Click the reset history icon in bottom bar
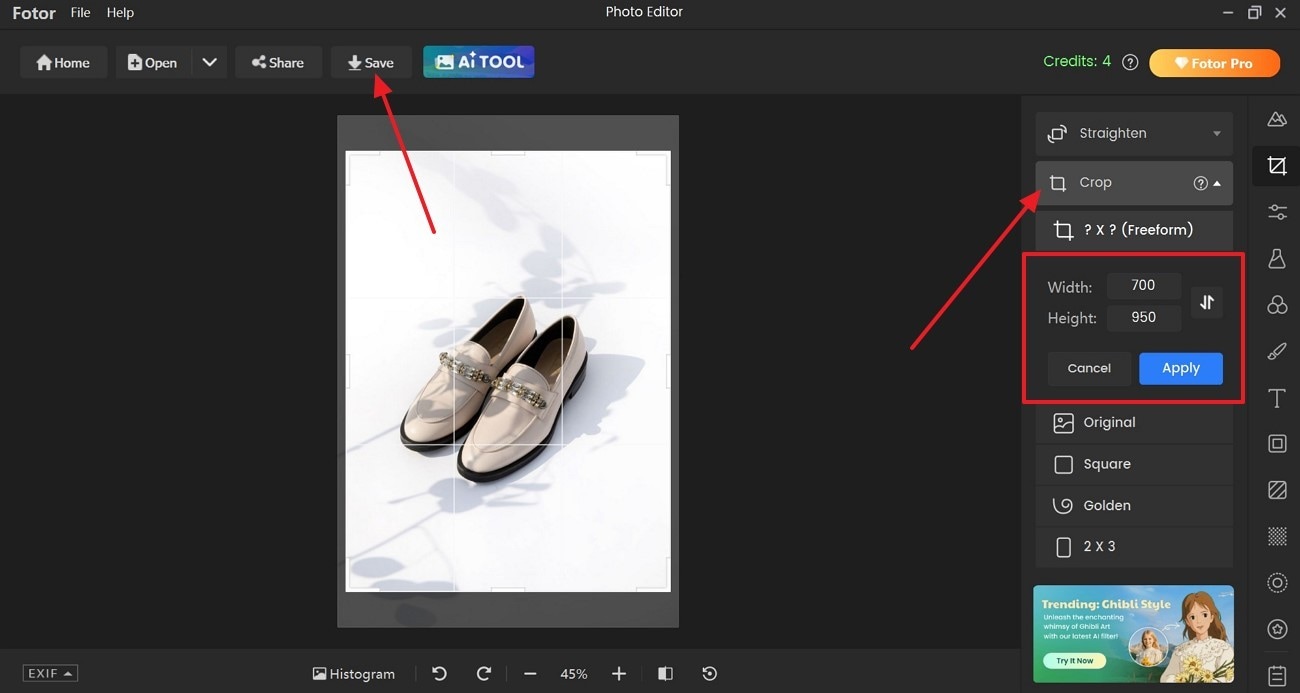Viewport: 1300px width, 693px height. coord(710,674)
